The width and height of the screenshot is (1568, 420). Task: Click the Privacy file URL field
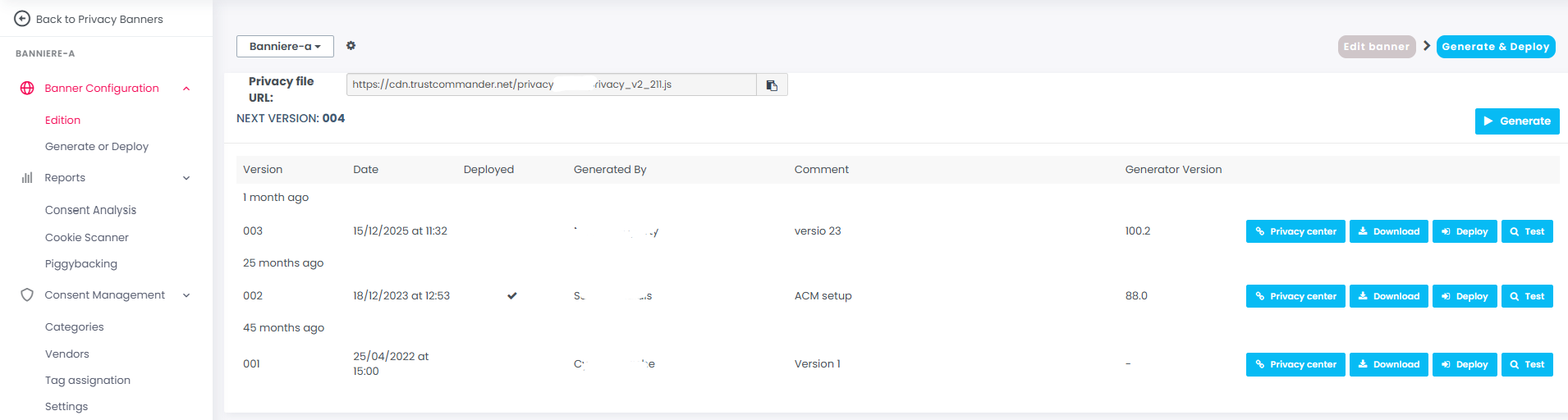[551, 84]
